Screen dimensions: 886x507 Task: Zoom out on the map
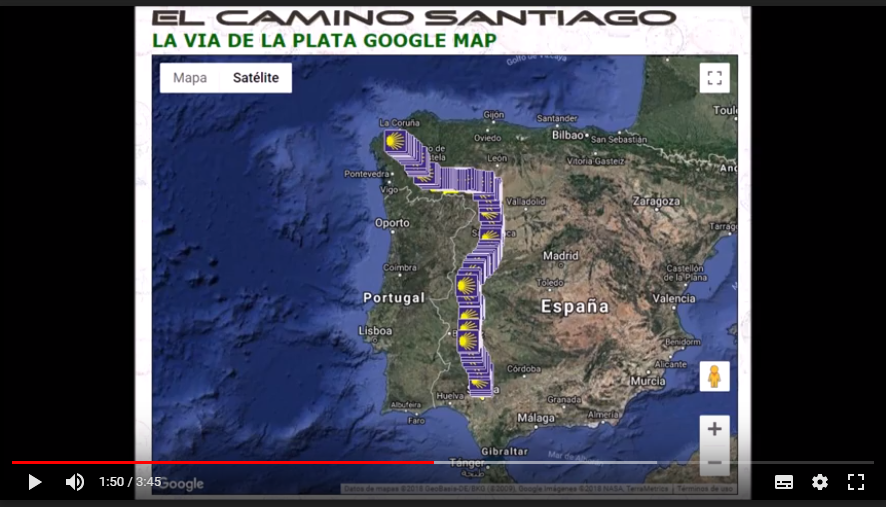714,461
